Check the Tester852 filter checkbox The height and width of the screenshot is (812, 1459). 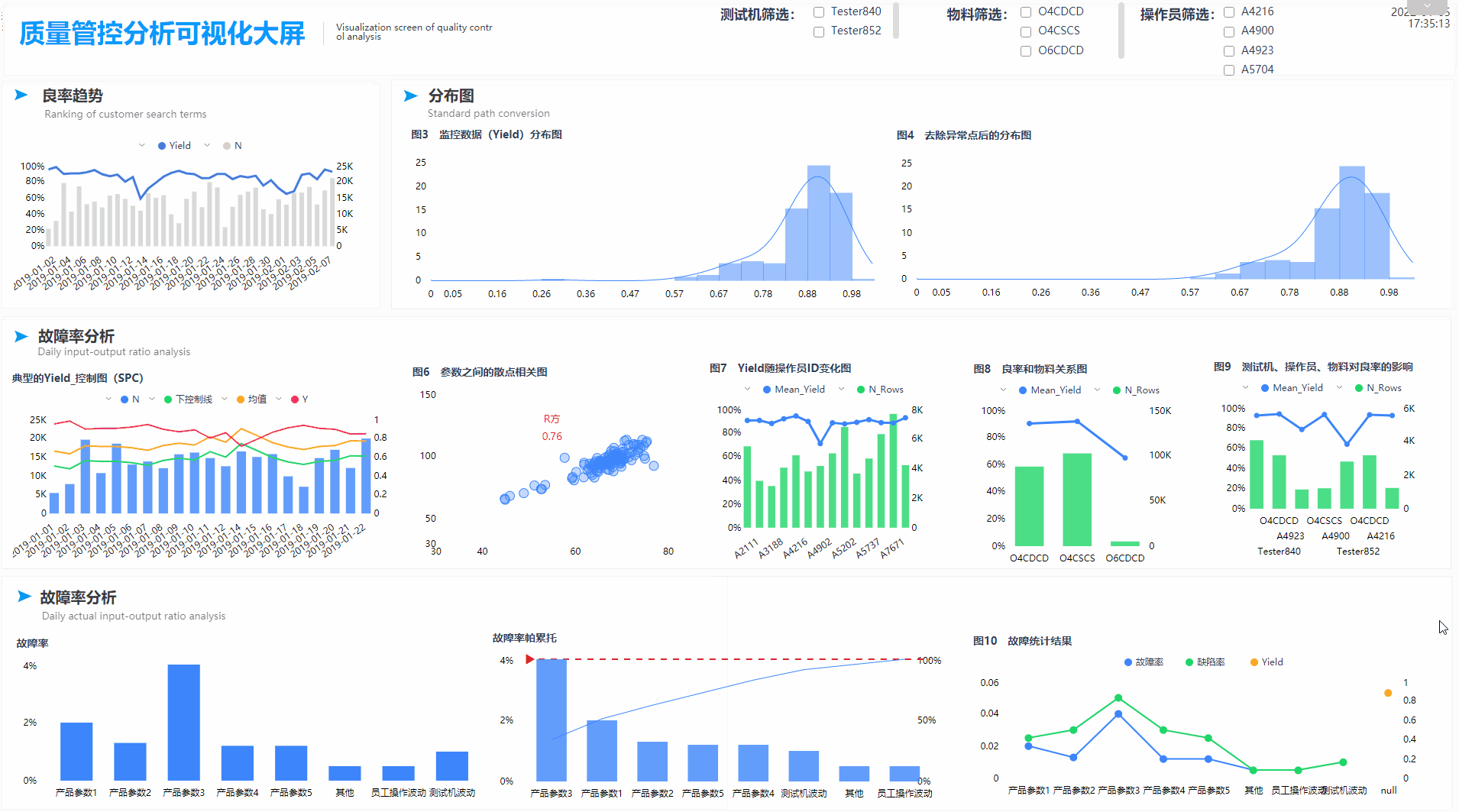(819, 32)
